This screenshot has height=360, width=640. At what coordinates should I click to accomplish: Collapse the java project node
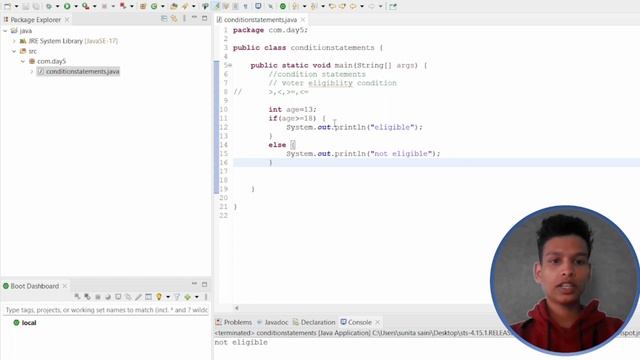[5, 31]
